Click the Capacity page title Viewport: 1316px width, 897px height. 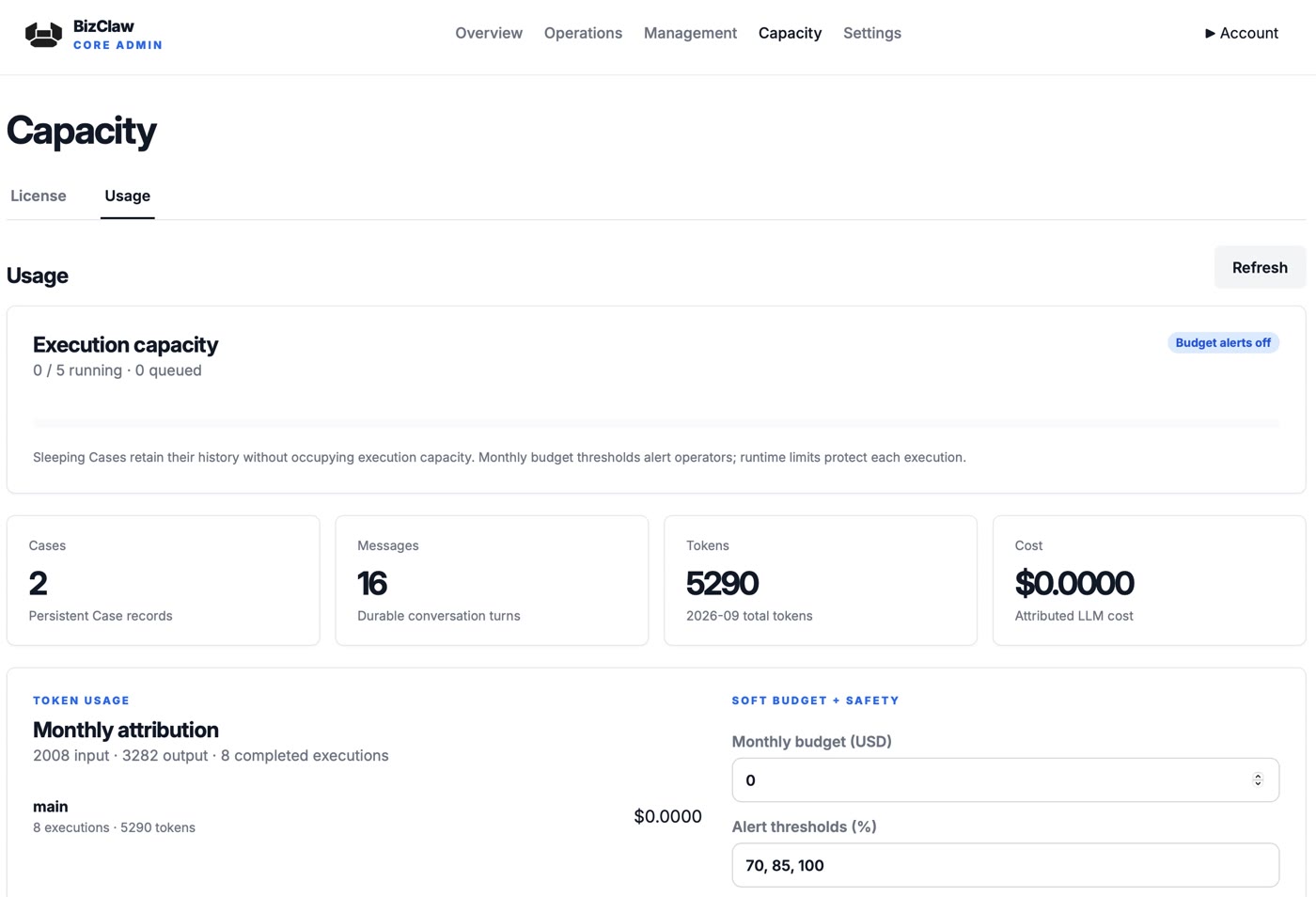(82, 131)
